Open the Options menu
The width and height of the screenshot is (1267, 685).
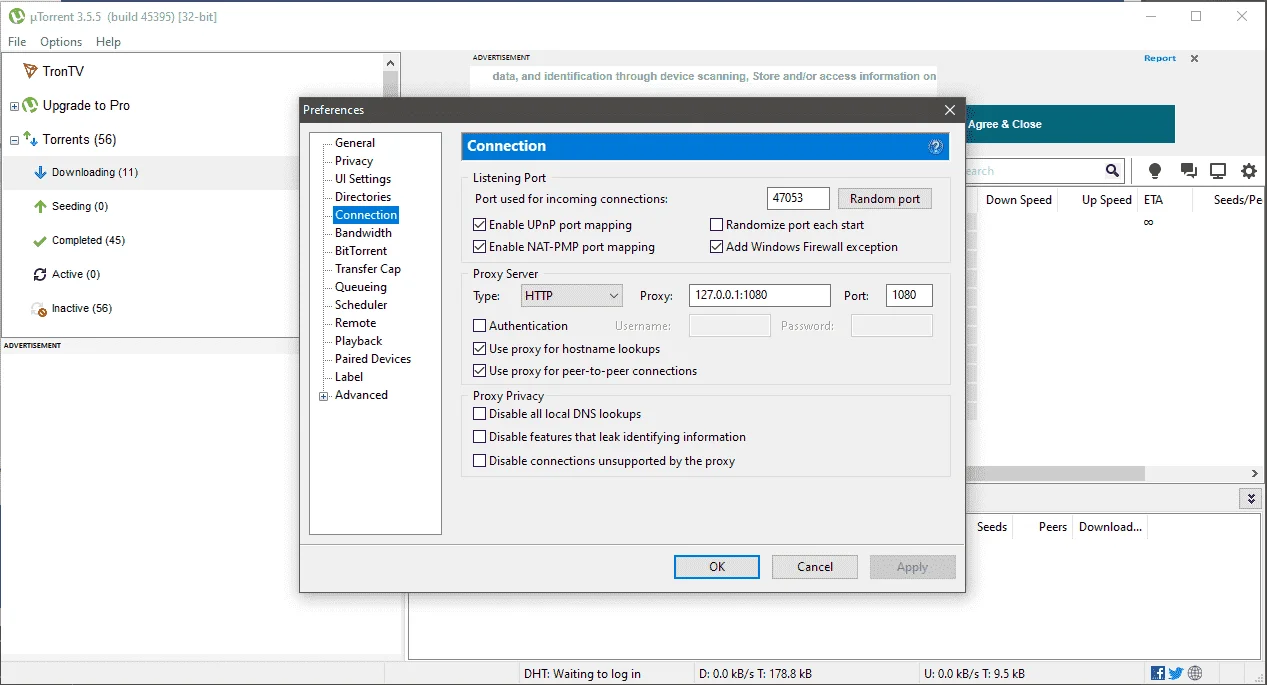tap(61, 42)
